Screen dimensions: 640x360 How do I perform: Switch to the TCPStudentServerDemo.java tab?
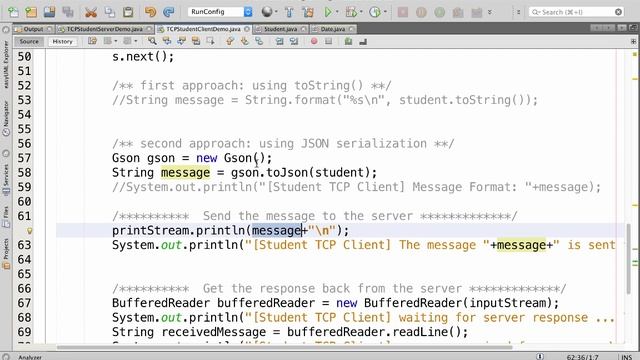[x=104, y=29]
